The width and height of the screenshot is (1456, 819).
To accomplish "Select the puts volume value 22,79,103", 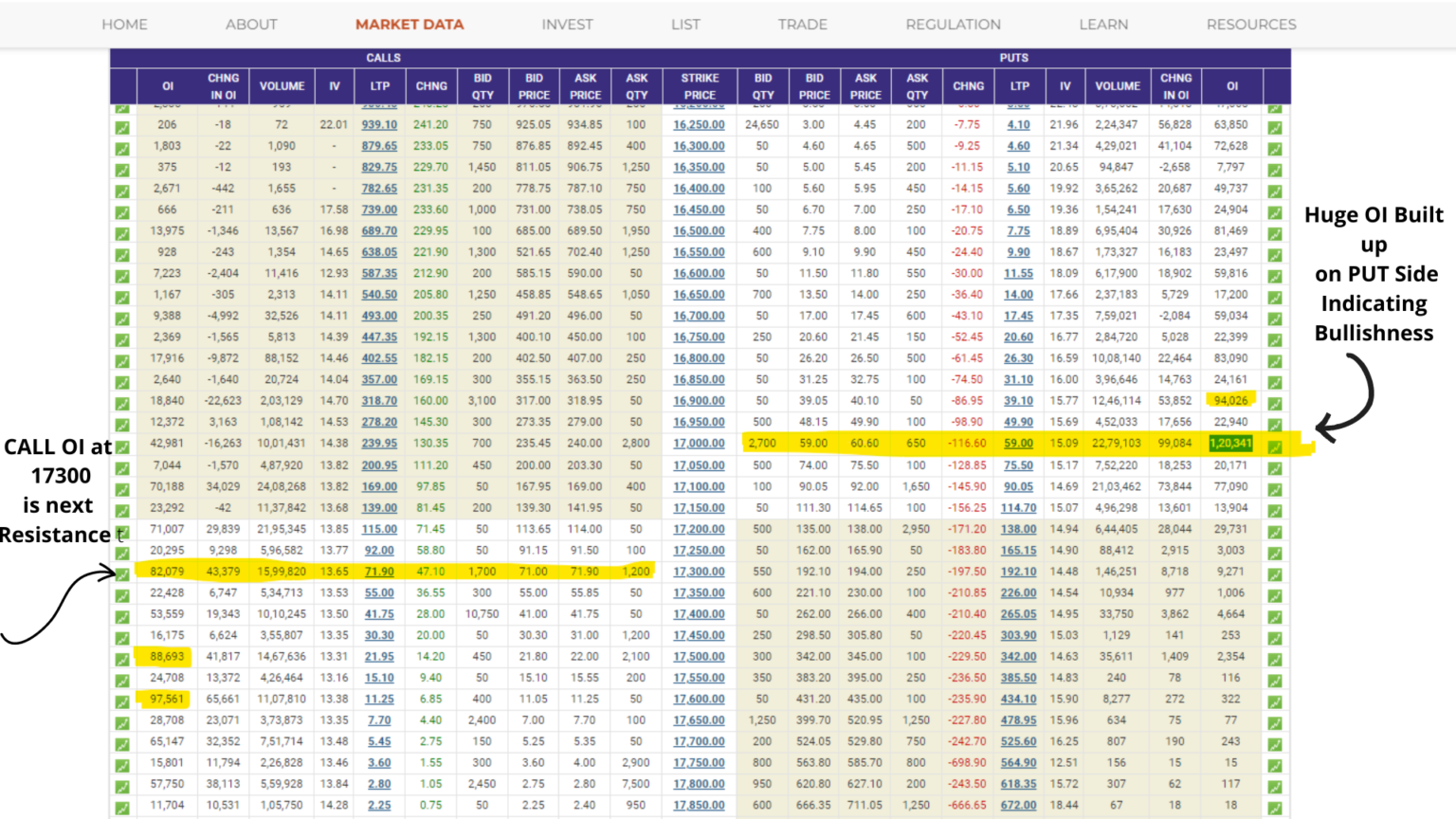I will (x=1117, y=444).
